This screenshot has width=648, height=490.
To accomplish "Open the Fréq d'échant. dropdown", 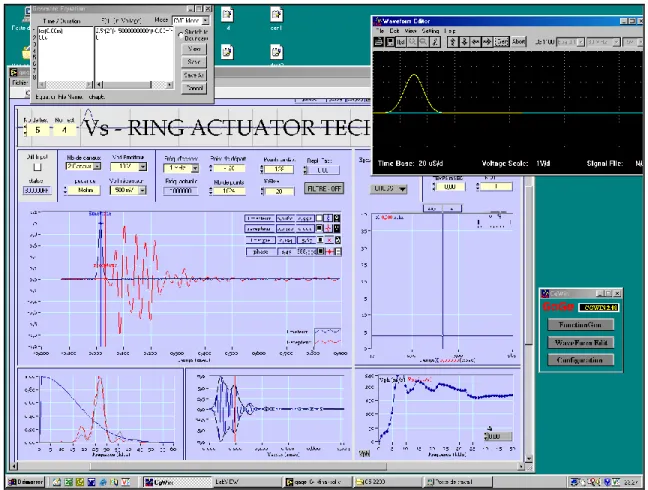I will pyautogui.click(x=181, y=168).
